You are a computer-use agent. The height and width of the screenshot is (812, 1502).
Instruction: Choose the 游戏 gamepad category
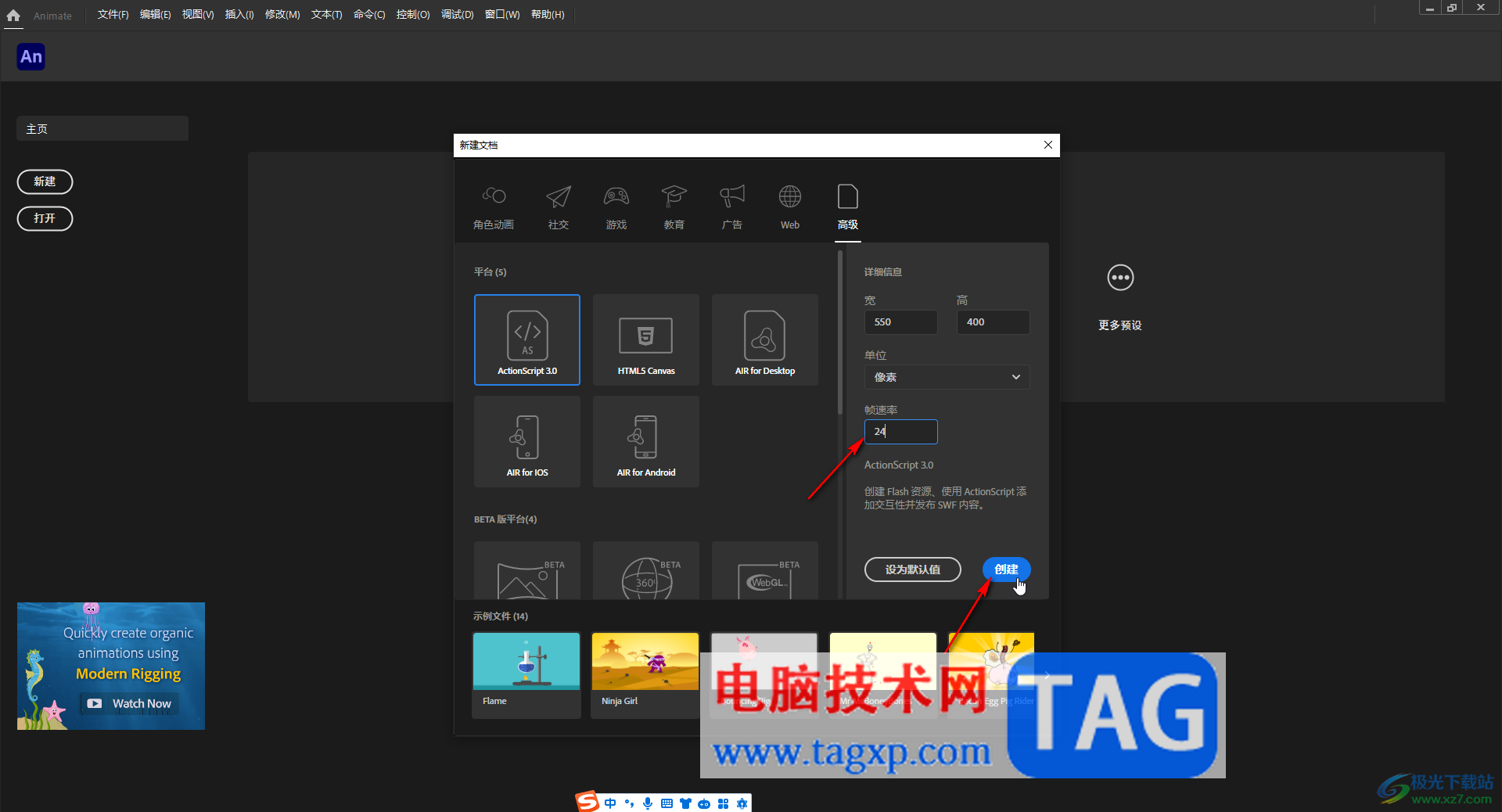click(x=616, y=207)
